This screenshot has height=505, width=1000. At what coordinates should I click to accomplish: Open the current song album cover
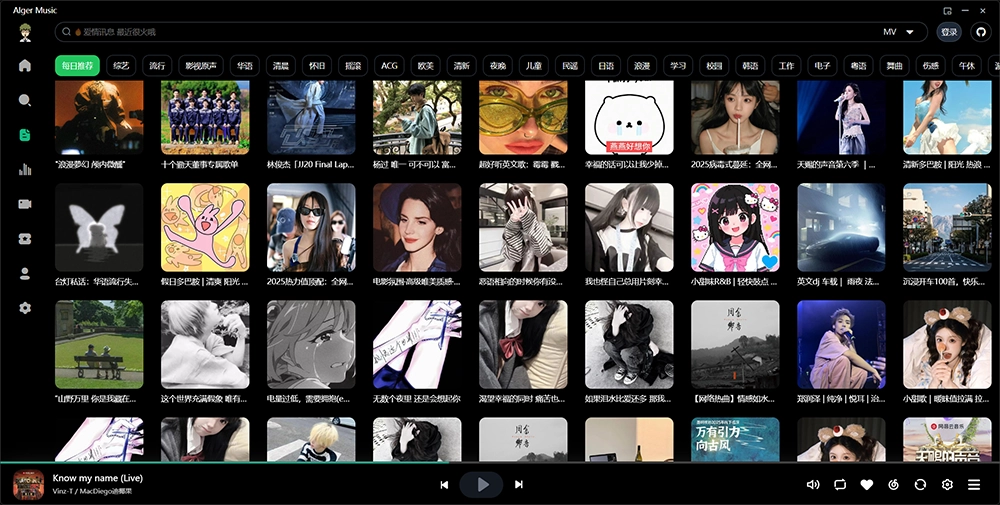point(29,485)
